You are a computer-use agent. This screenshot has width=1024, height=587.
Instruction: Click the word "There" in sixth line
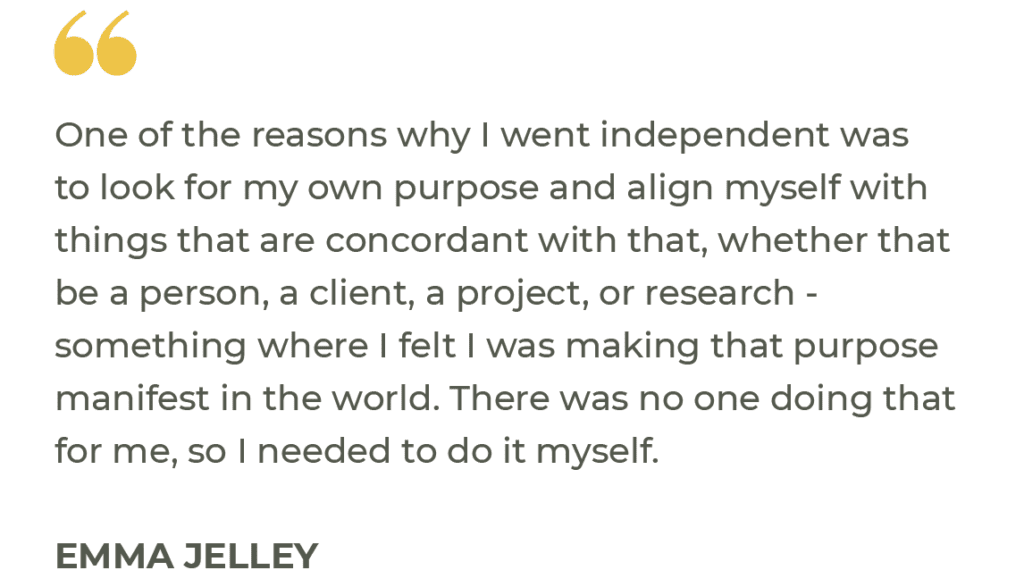pos(500,398)
